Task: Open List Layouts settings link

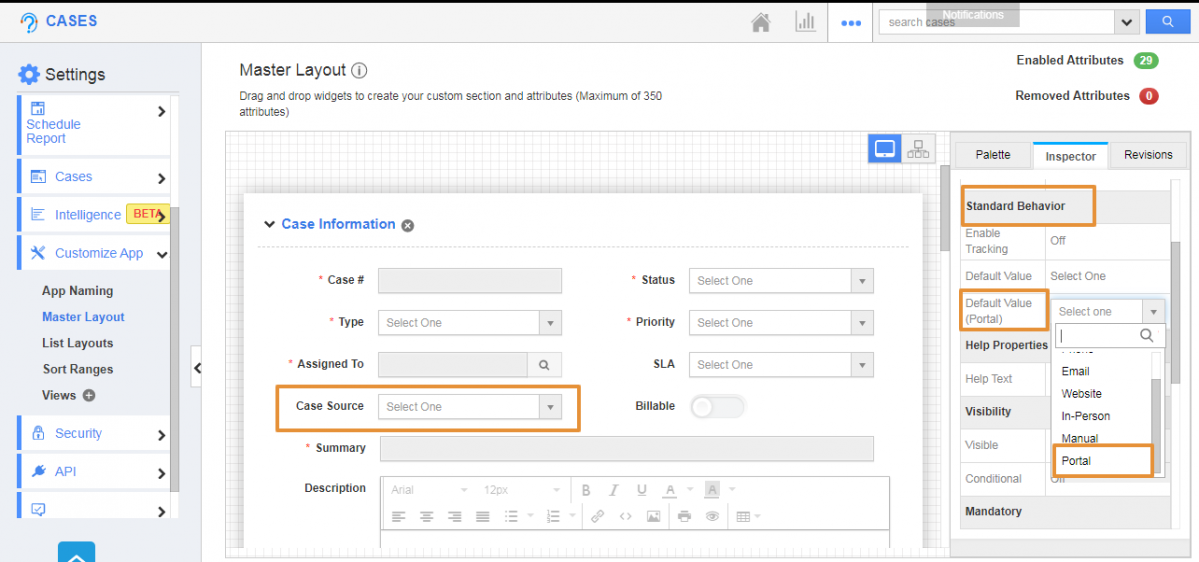Action: (x=77, y=343)
